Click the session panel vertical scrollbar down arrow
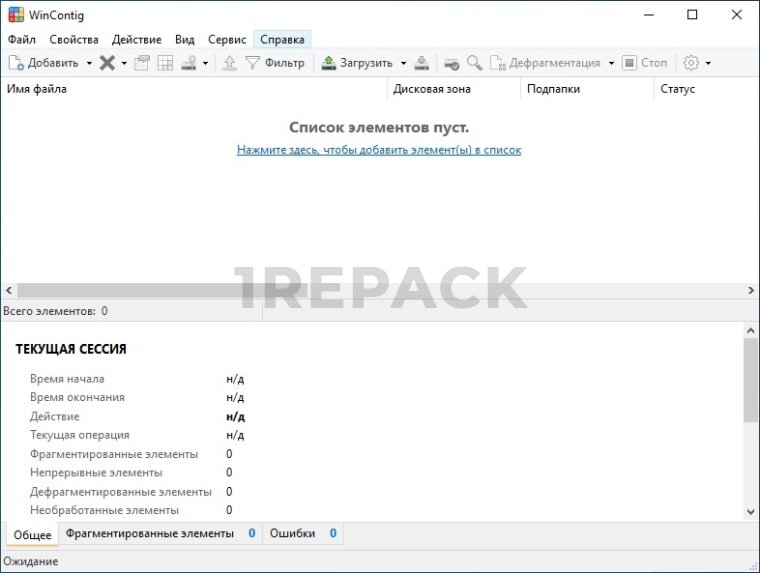 [x=751, y=511]
